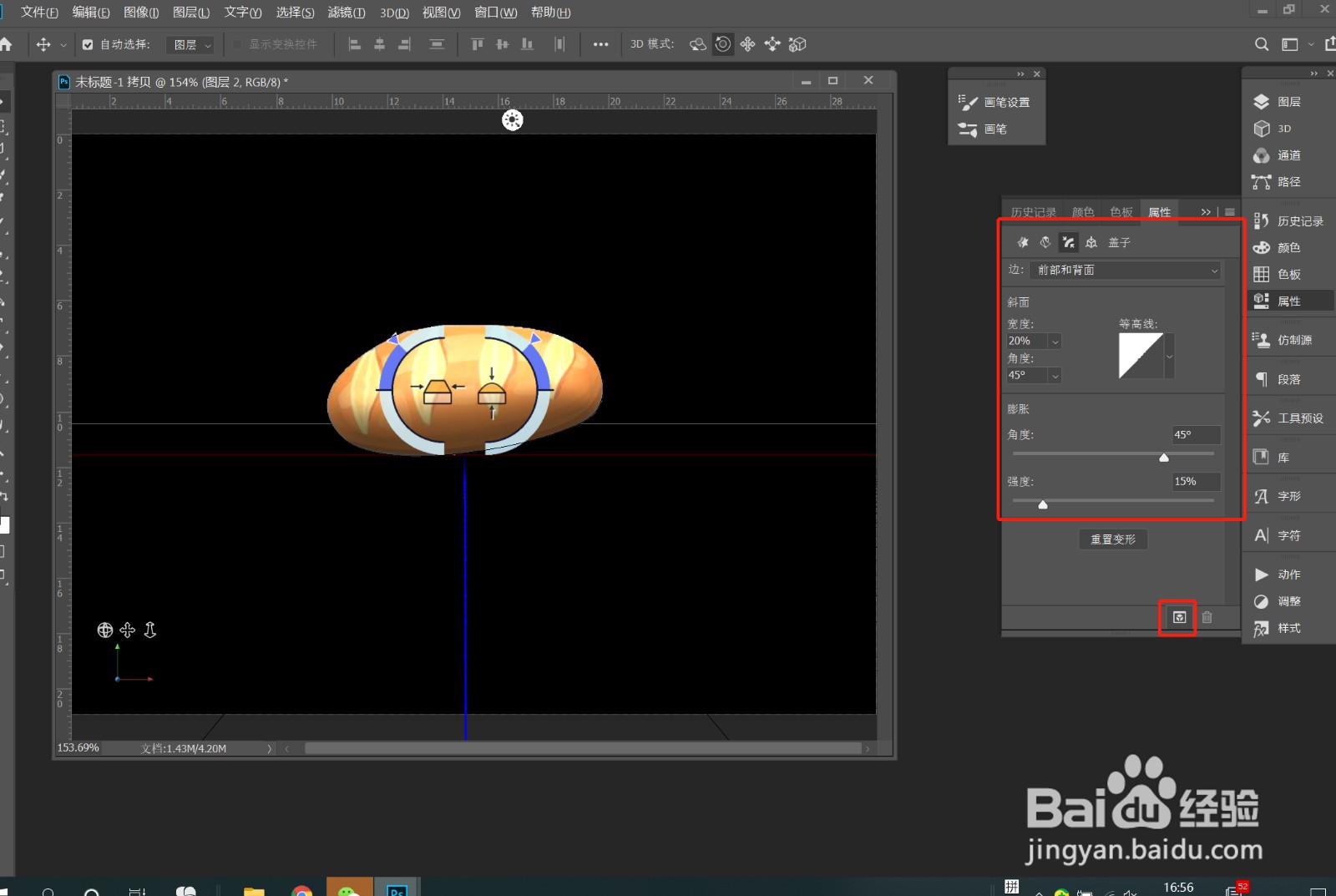Viewport: 1336px width, 896px height.
Task: Choose the Drag 3D Object mode
Action: [748, 44]
